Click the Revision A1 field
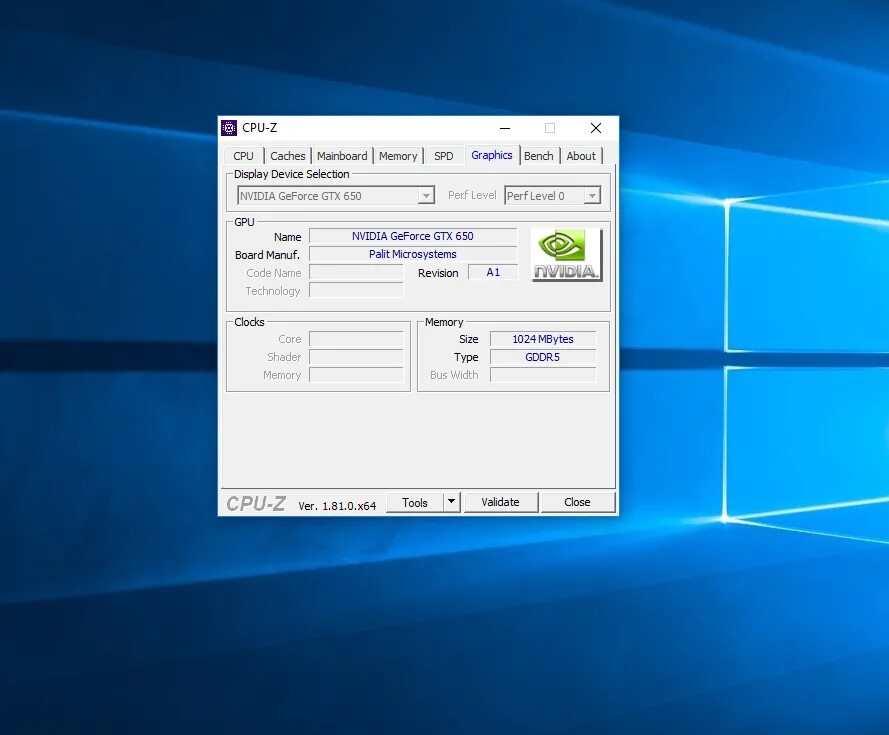The height and width of the screenshot is (735, 889). coord(493,272)
